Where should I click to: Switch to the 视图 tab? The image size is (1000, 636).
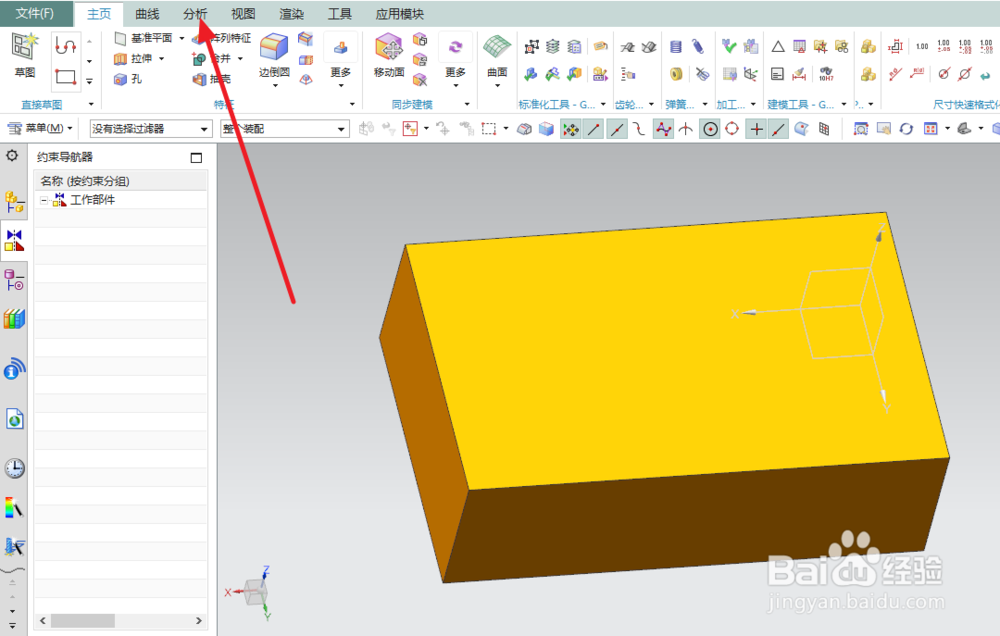243,14
